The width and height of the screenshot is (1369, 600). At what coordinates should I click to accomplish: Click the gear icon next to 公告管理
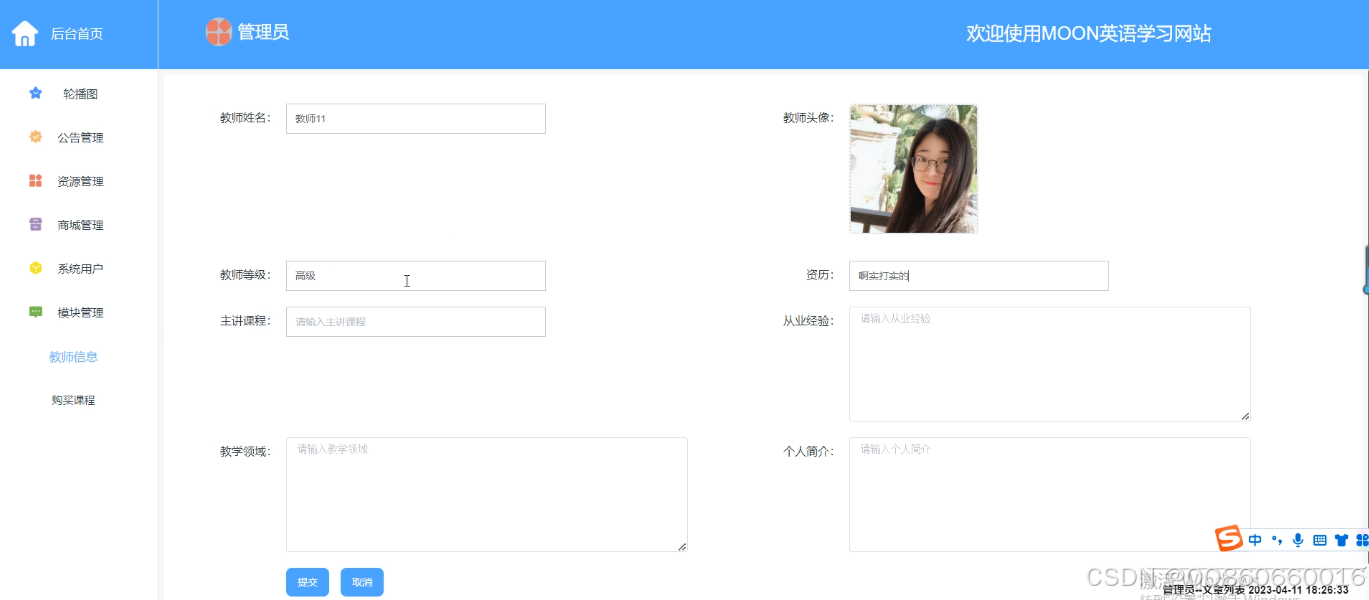36,137
